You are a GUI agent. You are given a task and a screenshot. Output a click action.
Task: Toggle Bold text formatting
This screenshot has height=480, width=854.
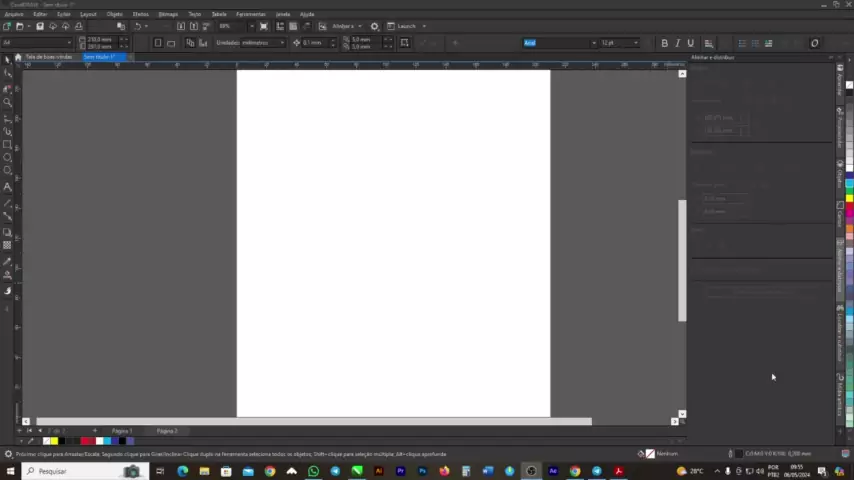[664, 43]
